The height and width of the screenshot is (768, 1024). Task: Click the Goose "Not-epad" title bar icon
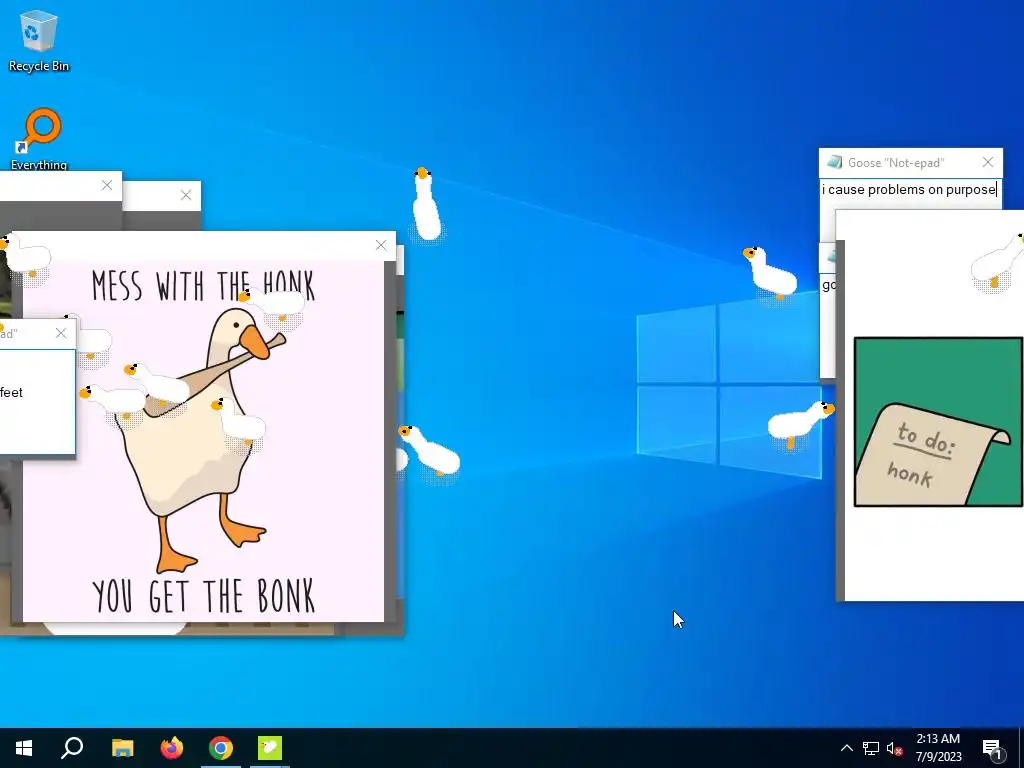(834, 162)
